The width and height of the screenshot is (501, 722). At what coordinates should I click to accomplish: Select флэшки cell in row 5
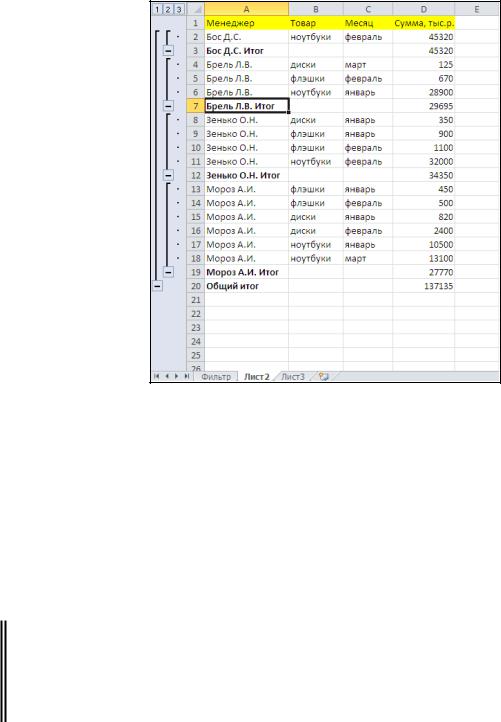(316, 78)
